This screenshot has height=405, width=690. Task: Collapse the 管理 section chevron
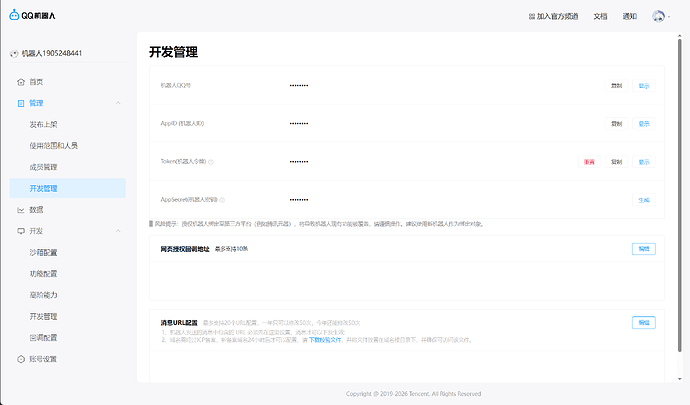118,103
